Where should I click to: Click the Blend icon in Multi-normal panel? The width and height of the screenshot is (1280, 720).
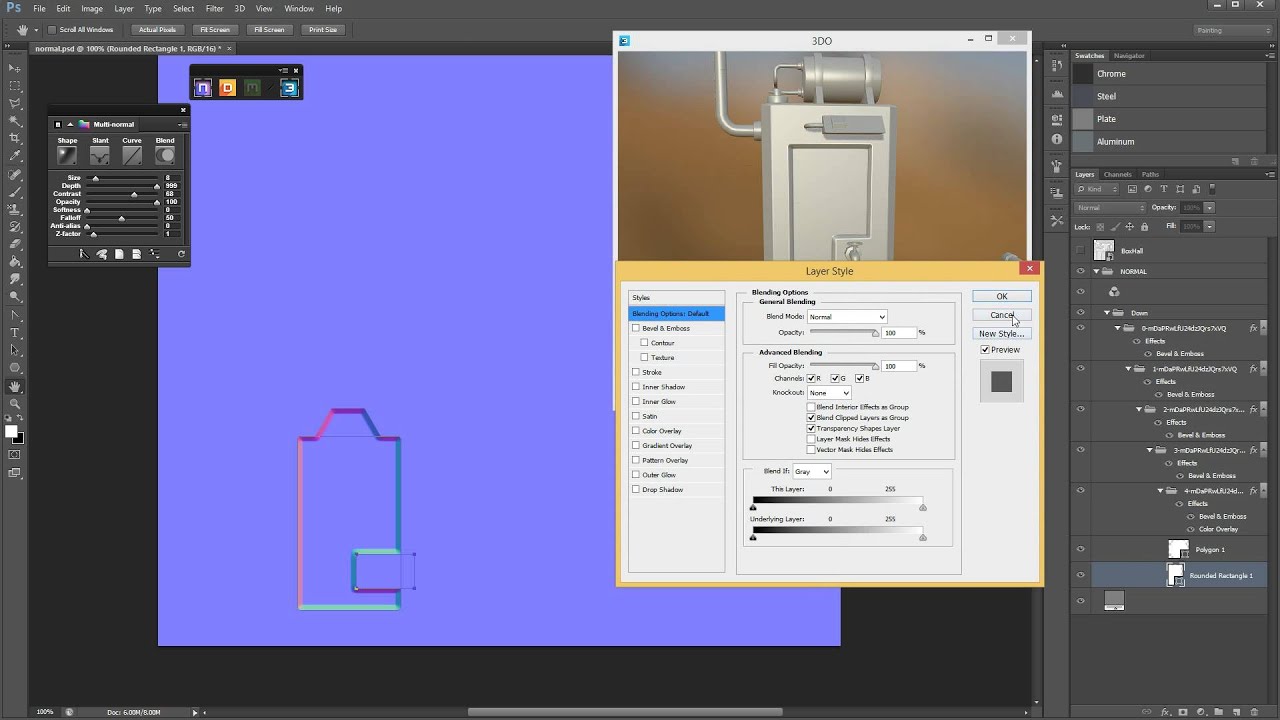pos(165,156)
